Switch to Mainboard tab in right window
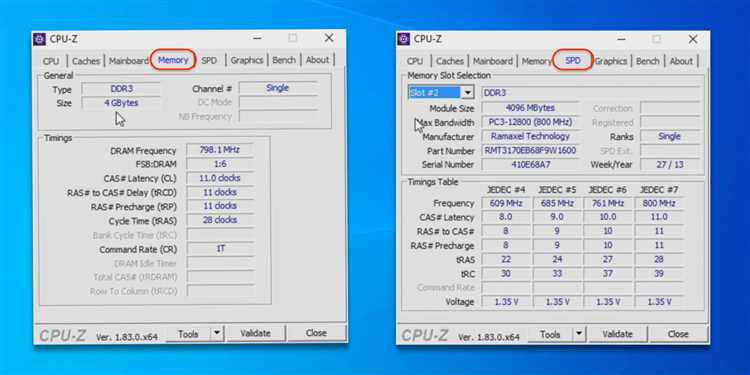This screenshot has height=375, width=750. 493,62
